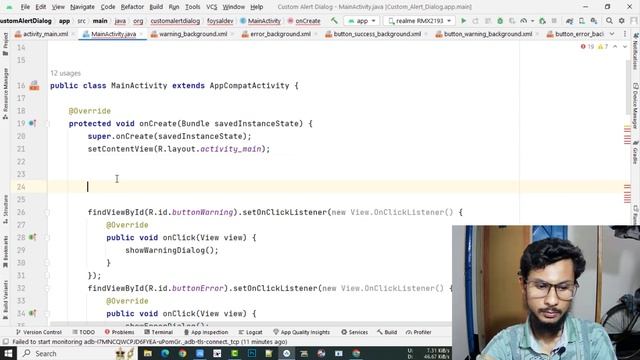This screenshot has height=360, width=640.
Task: Open the Problems tool window
Action: point(119,332)
